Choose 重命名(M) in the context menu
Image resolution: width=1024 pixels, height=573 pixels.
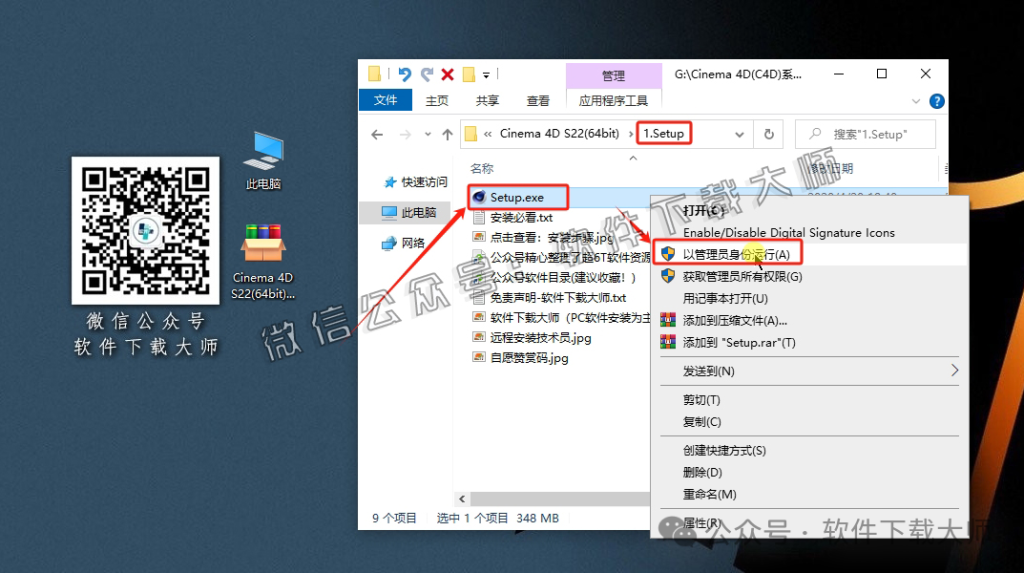coord(709,495)
